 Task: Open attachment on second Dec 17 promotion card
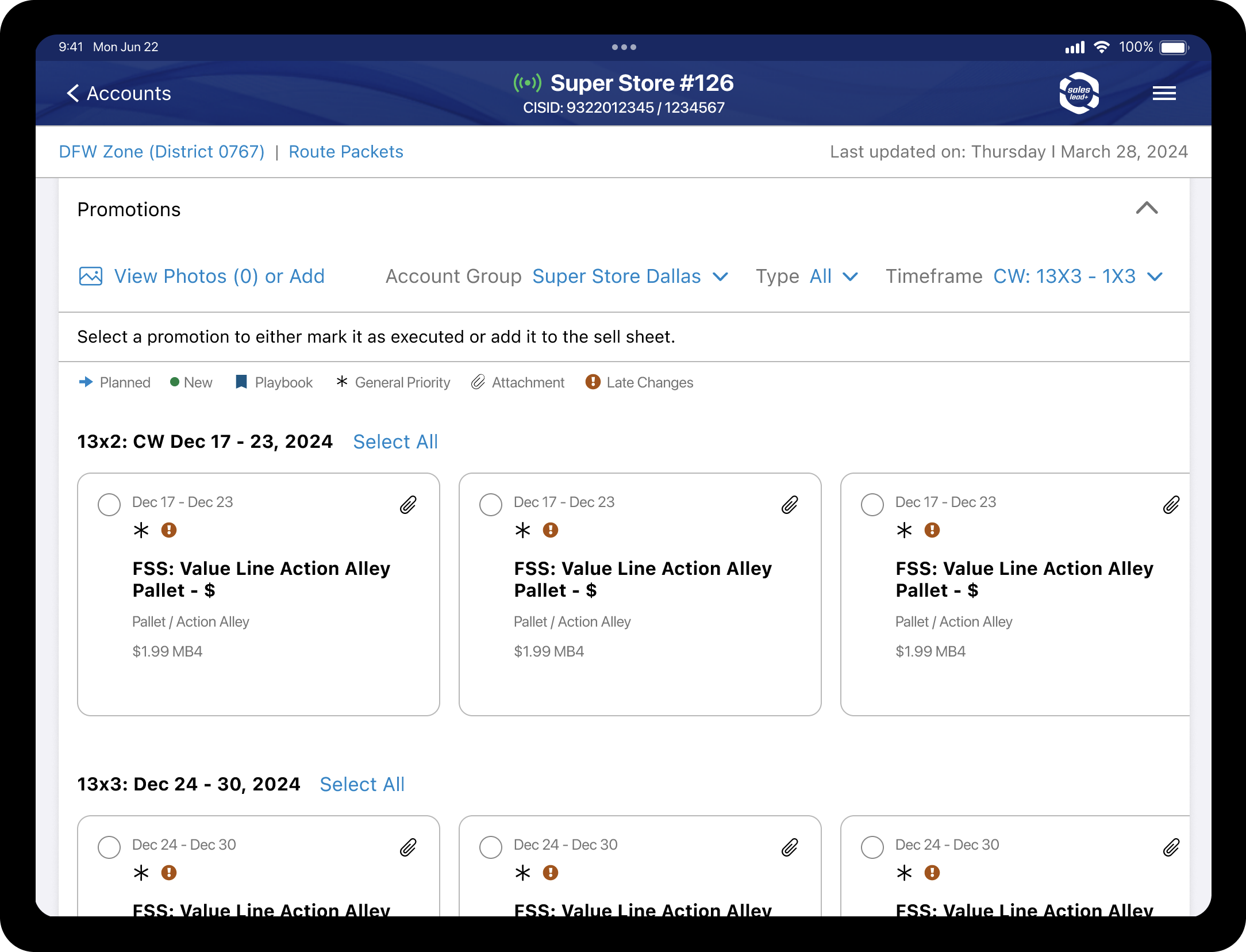tap(790, 505)
